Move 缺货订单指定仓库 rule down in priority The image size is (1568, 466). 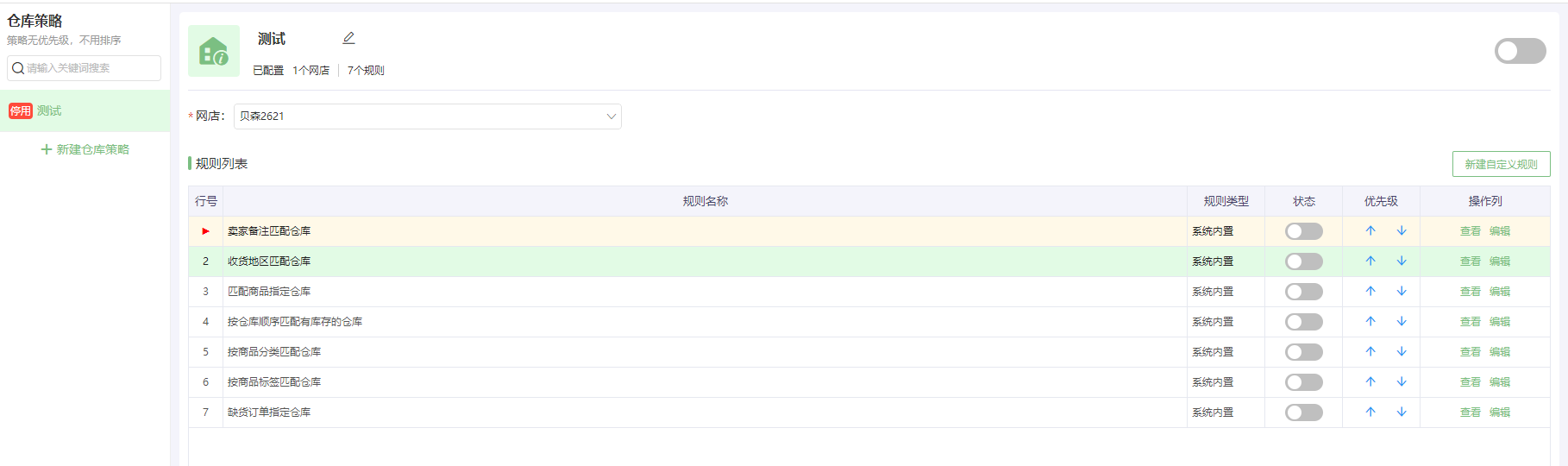tap(1402, 412)
